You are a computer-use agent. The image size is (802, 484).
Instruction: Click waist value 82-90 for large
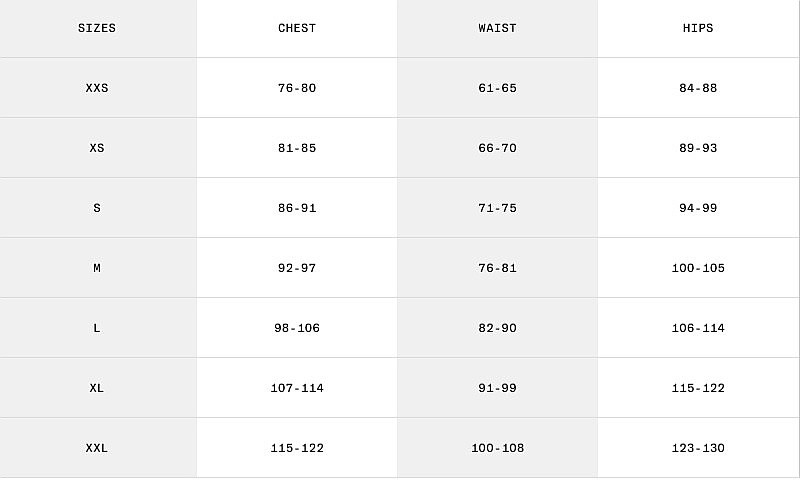pos(497,328)
